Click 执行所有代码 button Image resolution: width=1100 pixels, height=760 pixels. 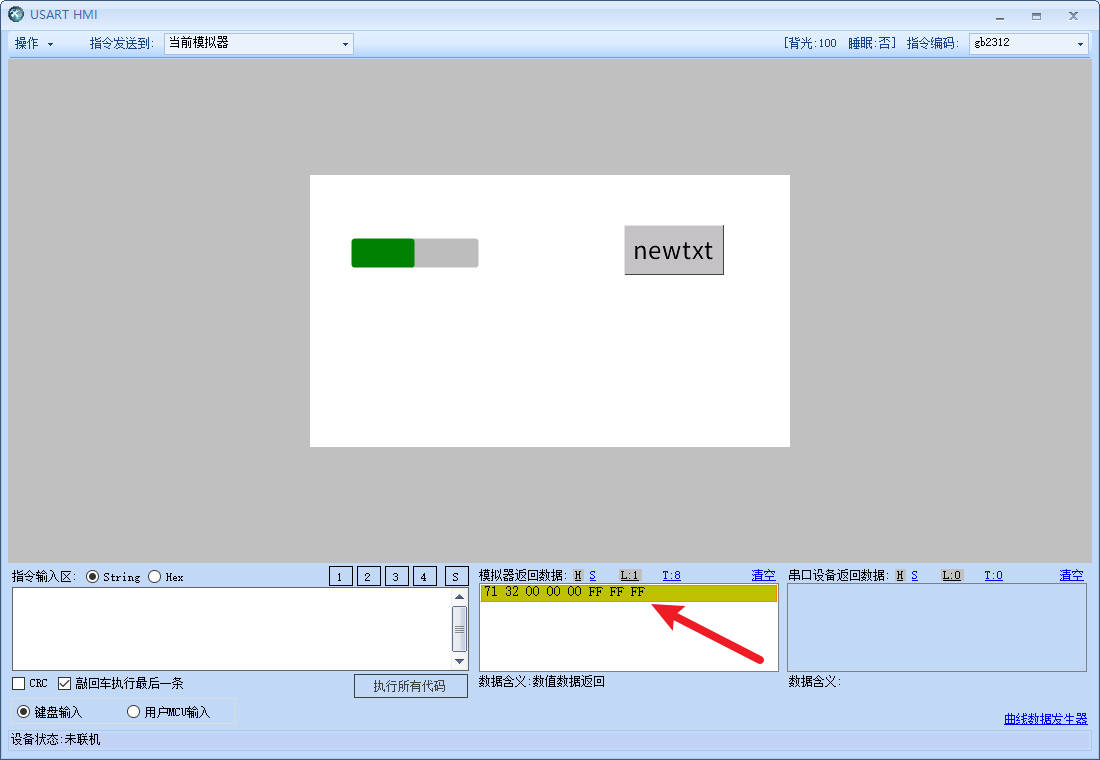point(410,686)
